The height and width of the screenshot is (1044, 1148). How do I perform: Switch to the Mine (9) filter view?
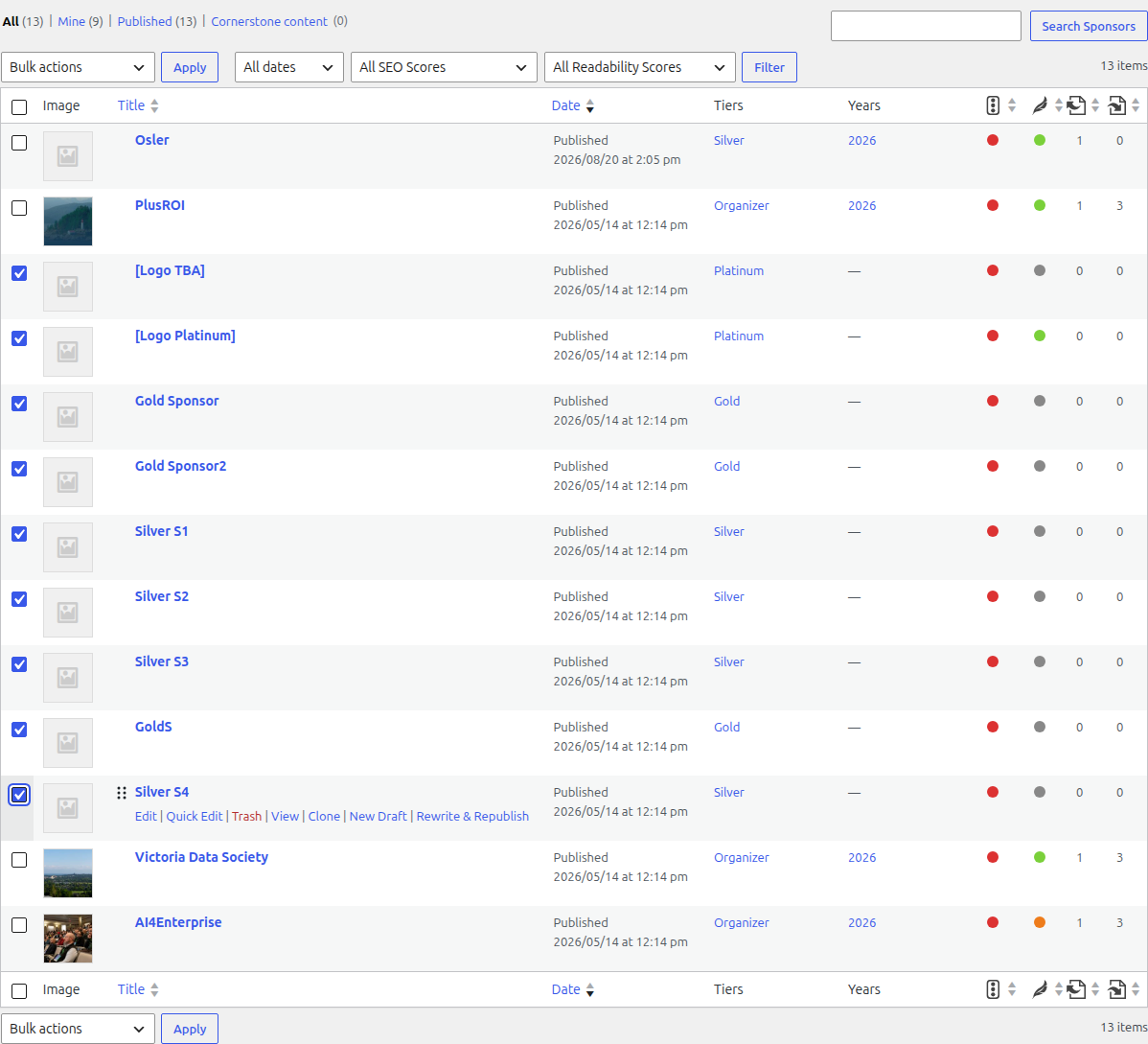tap(80, 21)
